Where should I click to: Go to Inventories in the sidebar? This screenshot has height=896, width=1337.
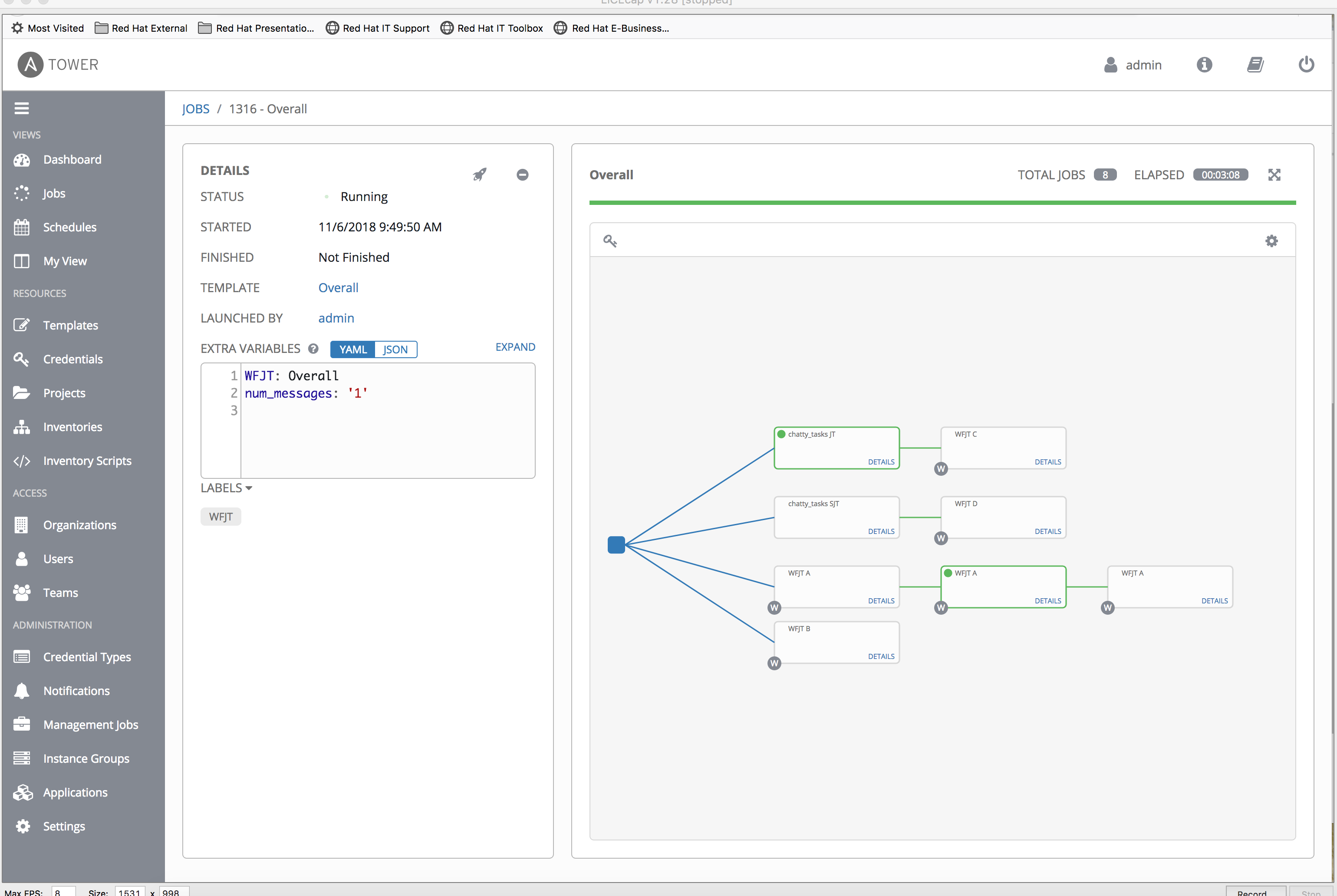[72, 427]
